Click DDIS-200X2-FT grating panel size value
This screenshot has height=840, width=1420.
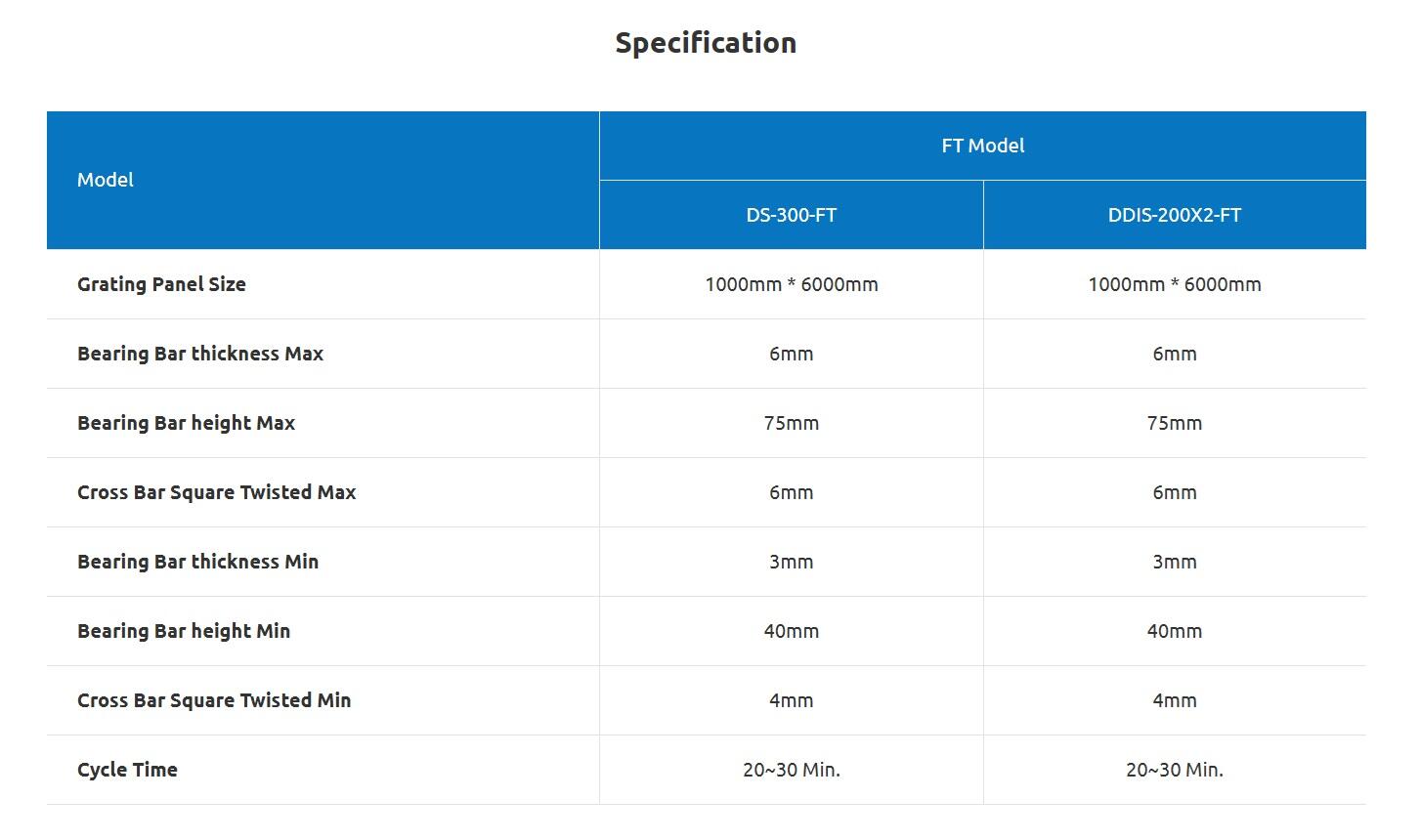tap(1174, 284)
